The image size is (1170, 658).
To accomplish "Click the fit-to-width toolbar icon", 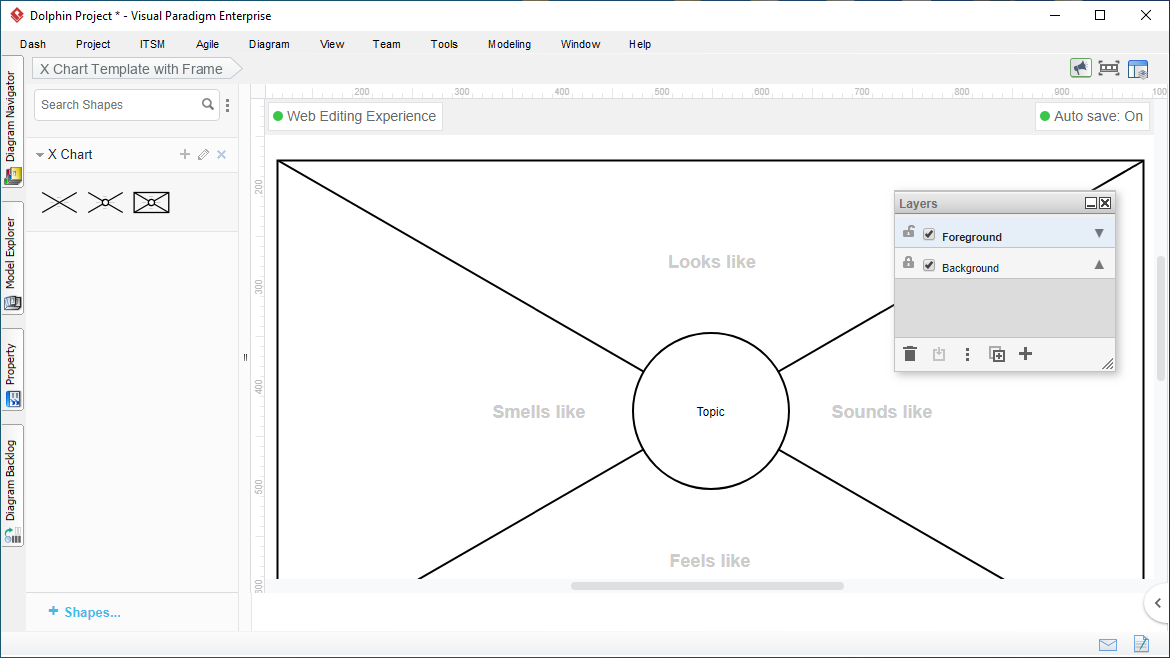I will 1109,69.
